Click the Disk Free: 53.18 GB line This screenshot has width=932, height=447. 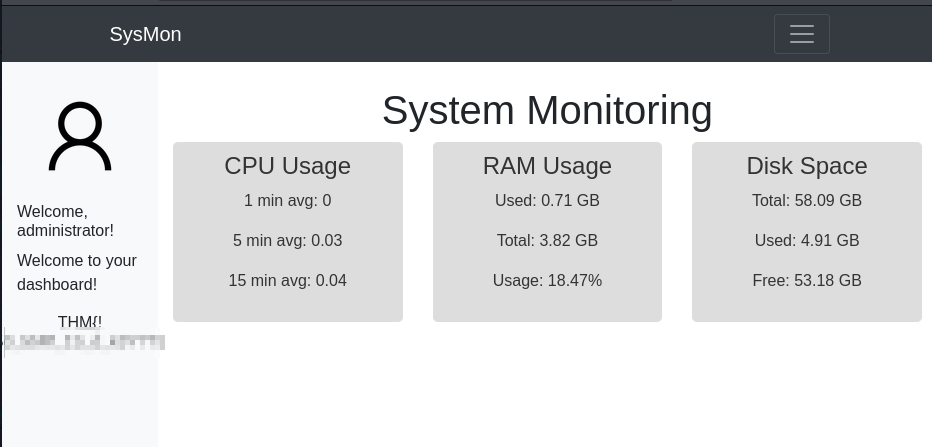[x=807, y=281]
